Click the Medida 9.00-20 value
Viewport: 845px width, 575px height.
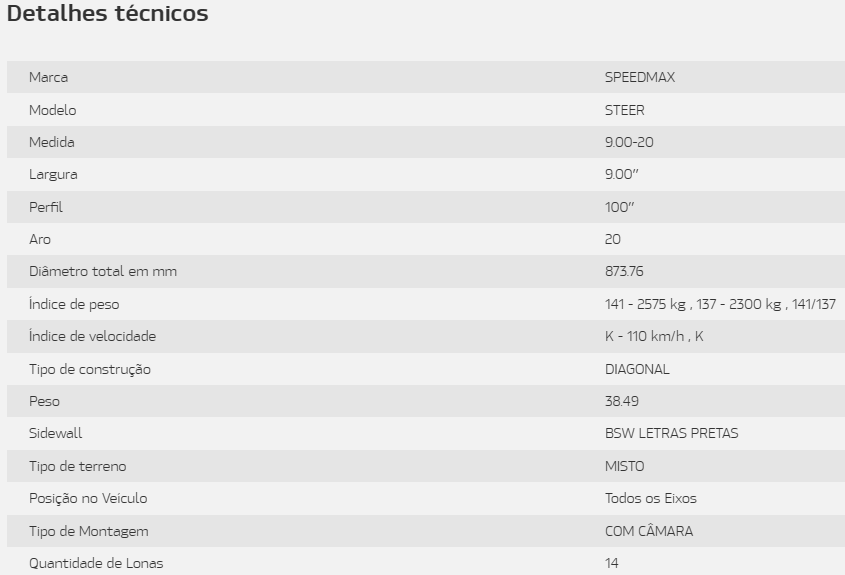(x=629, y=142)
